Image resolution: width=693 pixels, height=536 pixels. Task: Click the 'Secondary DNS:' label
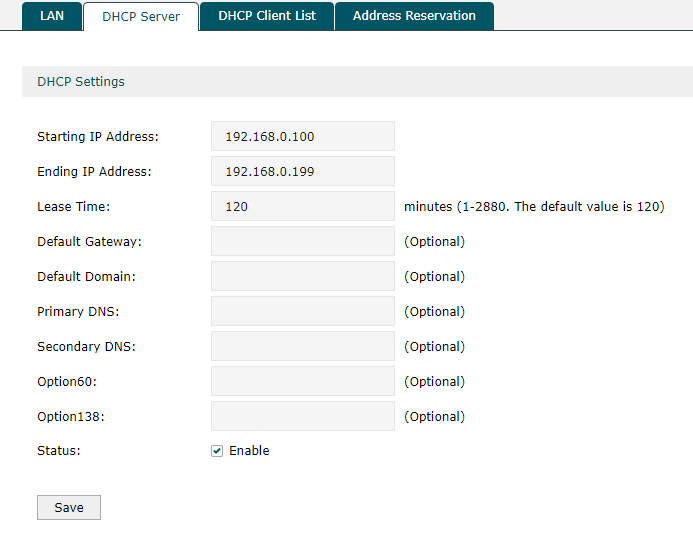click(x=86, y=346)
